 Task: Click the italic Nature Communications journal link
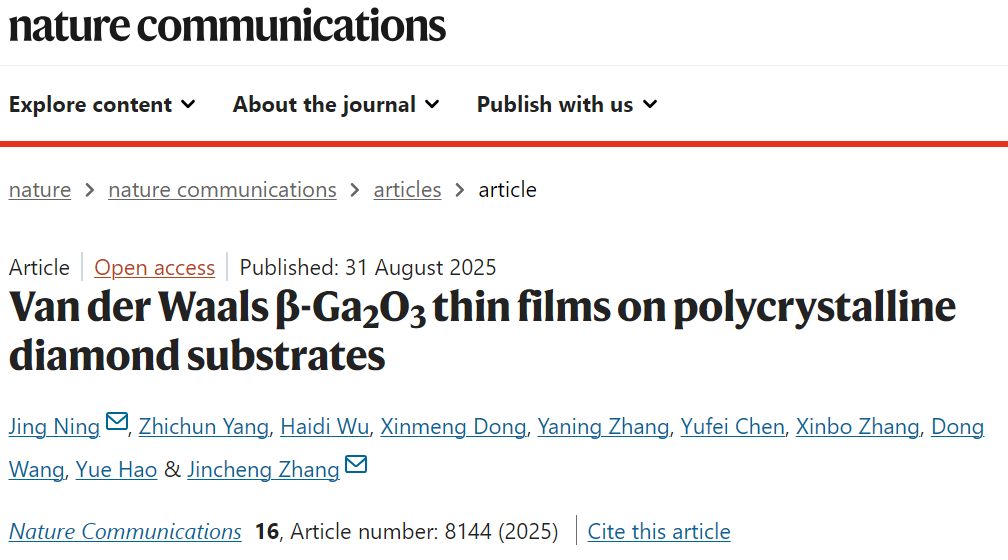click(x=125, y=532)
